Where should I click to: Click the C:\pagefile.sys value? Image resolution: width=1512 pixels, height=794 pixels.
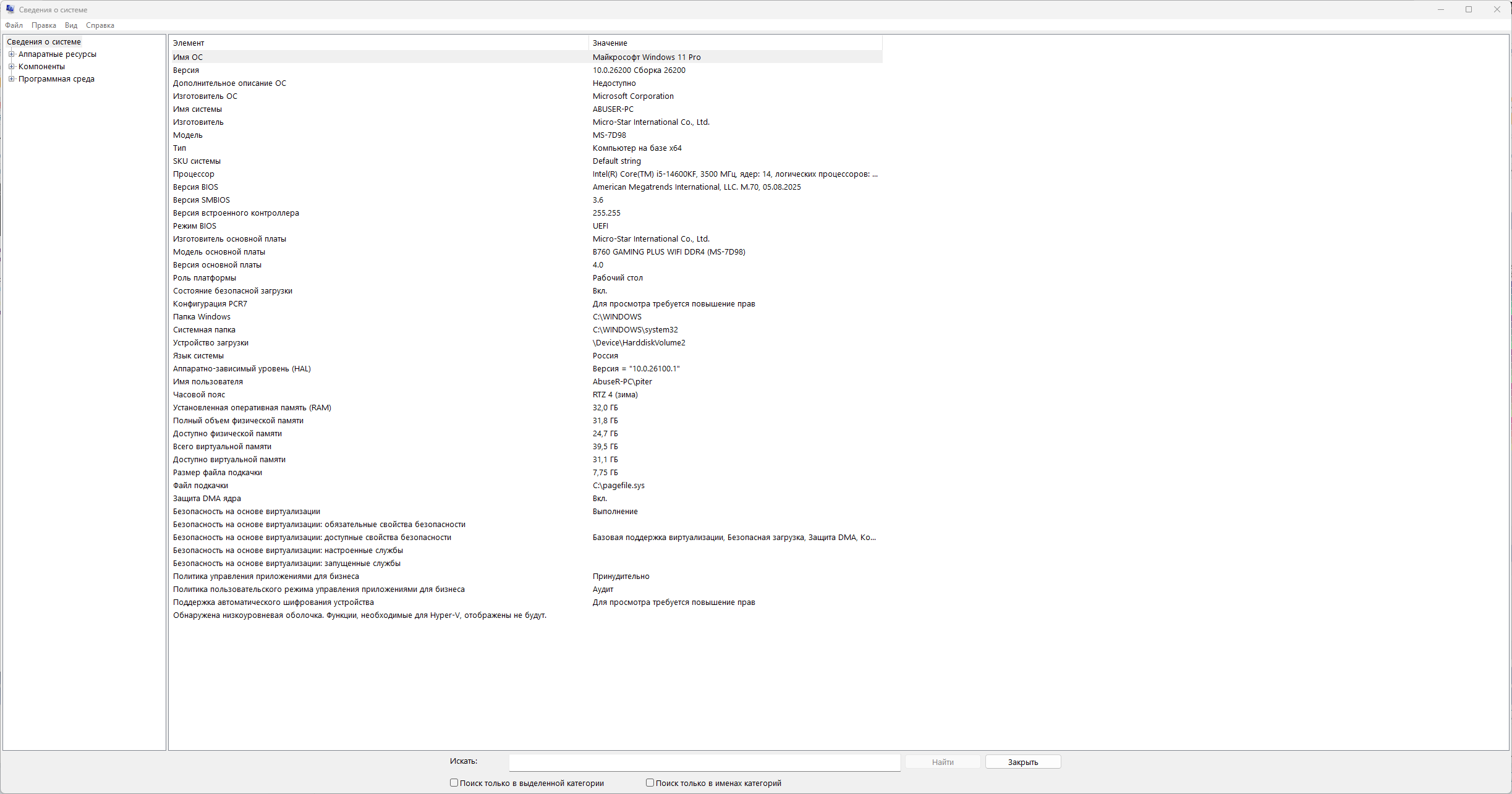point(619,486)
